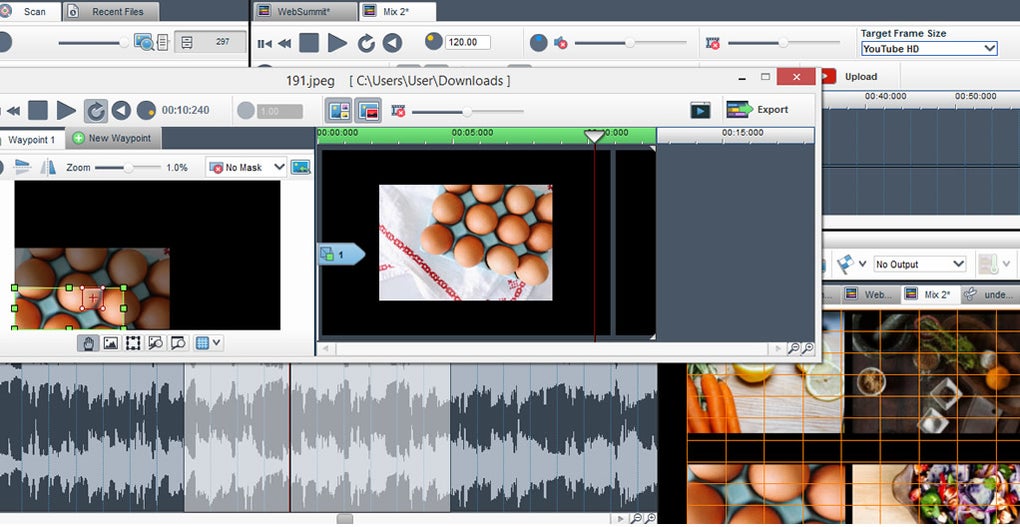
Task: Adjust the Zoom slider
Action: point(128,167)
